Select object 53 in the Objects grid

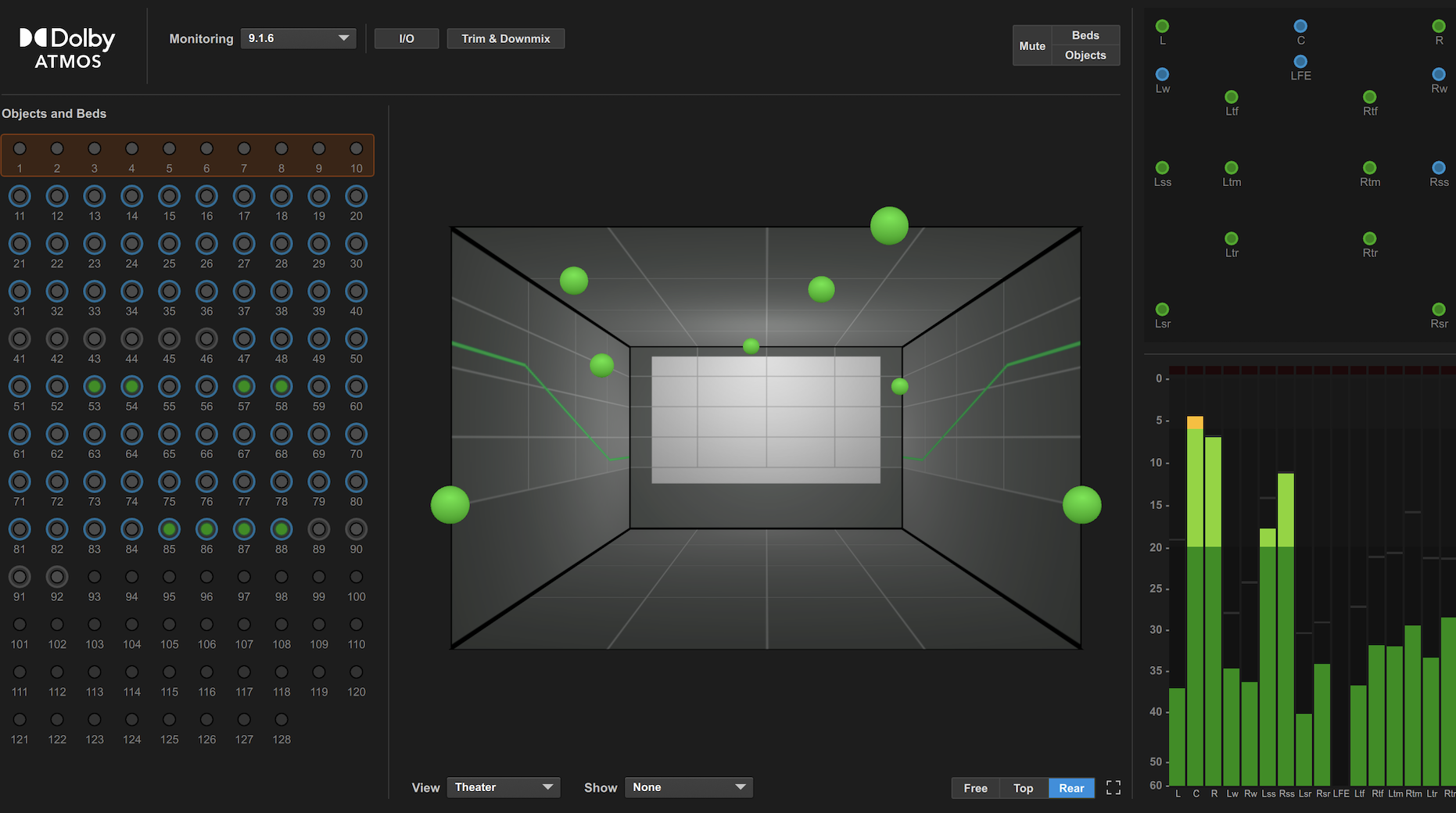pos(94,385)
